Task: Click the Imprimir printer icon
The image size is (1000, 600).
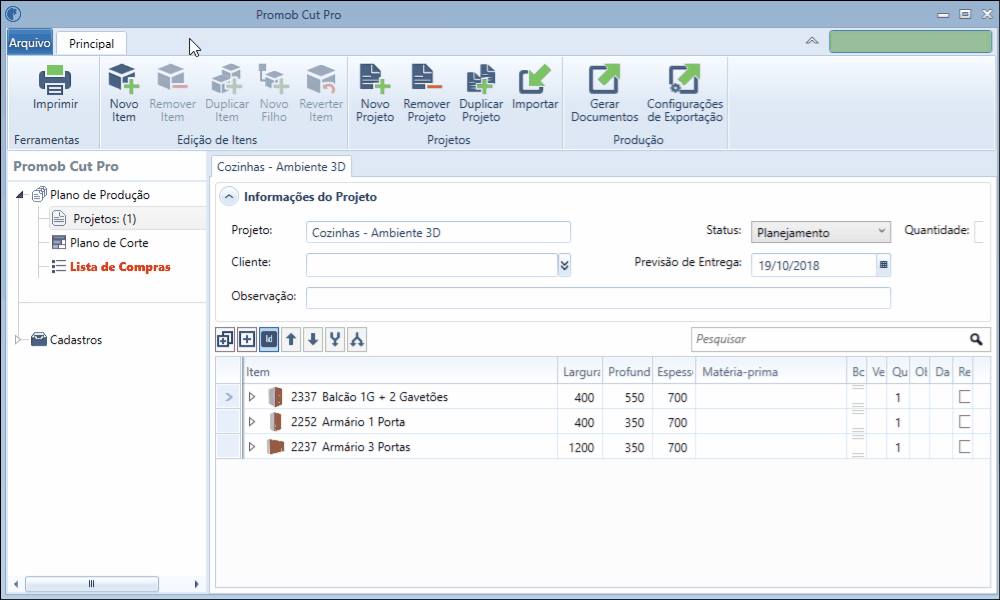Action: (x=55, y=80)
